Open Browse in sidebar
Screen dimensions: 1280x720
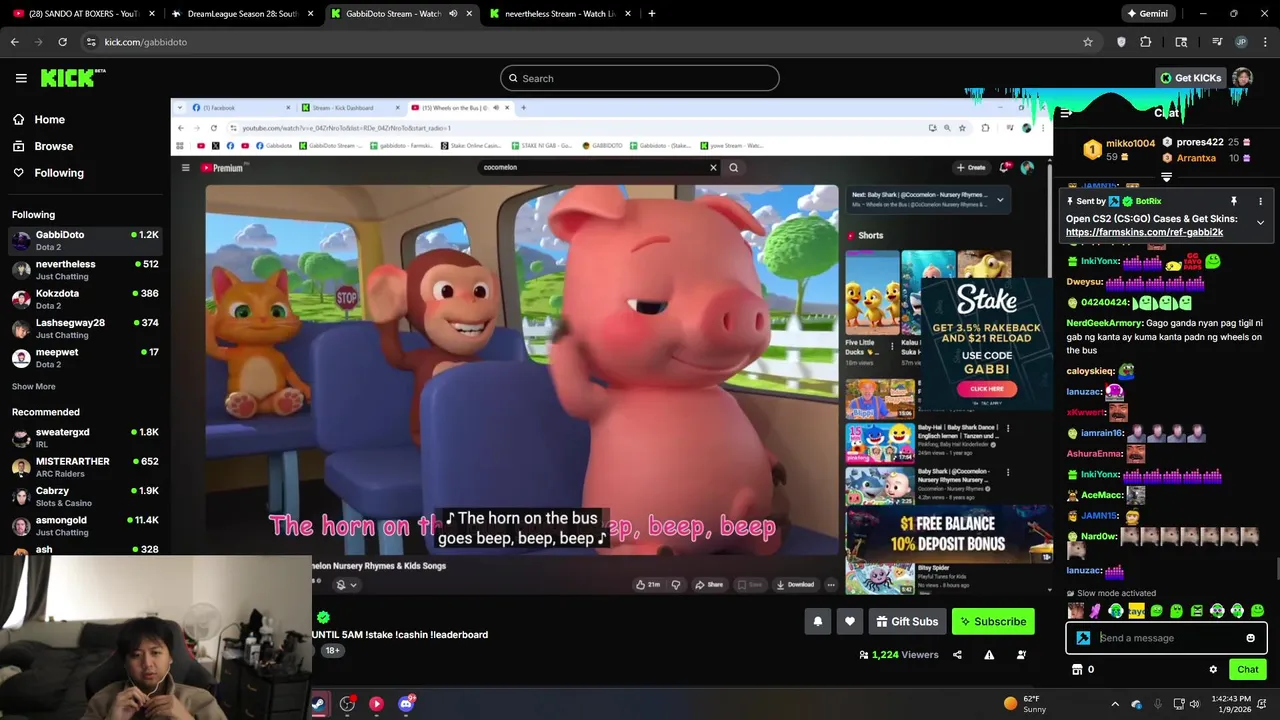point(43,146)
